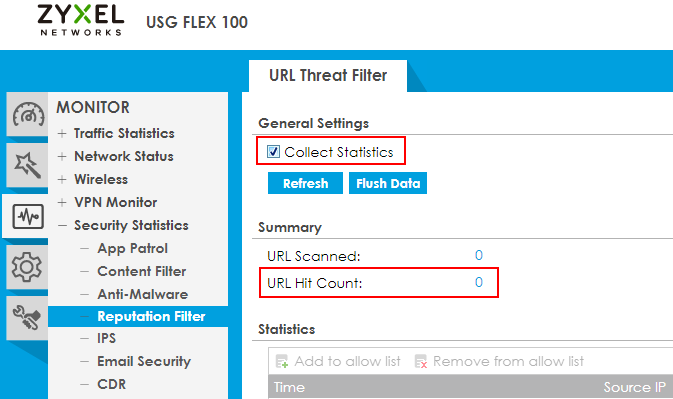673x399 pixels.
Task: Click the Refresh button
Action: [x=305, y=183]
